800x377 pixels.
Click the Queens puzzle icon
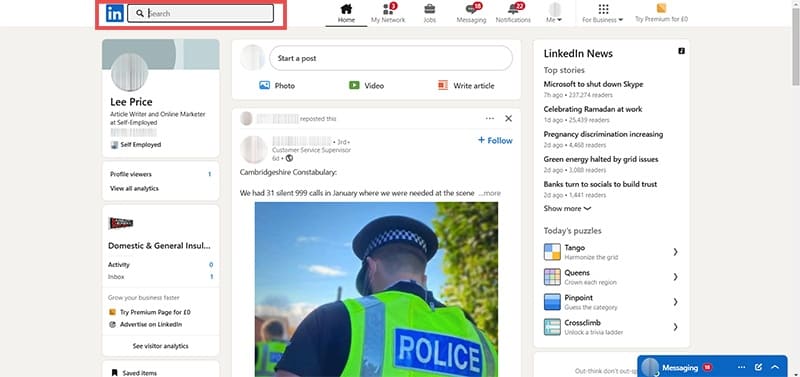(552, 277)
